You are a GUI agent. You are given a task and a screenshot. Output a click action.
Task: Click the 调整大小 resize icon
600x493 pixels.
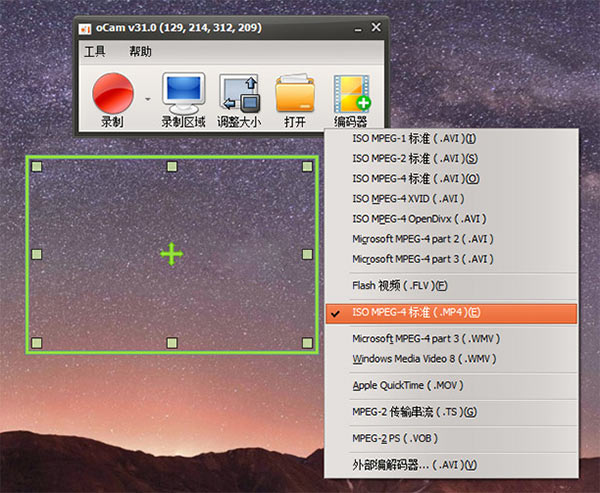tap(239, 100)
